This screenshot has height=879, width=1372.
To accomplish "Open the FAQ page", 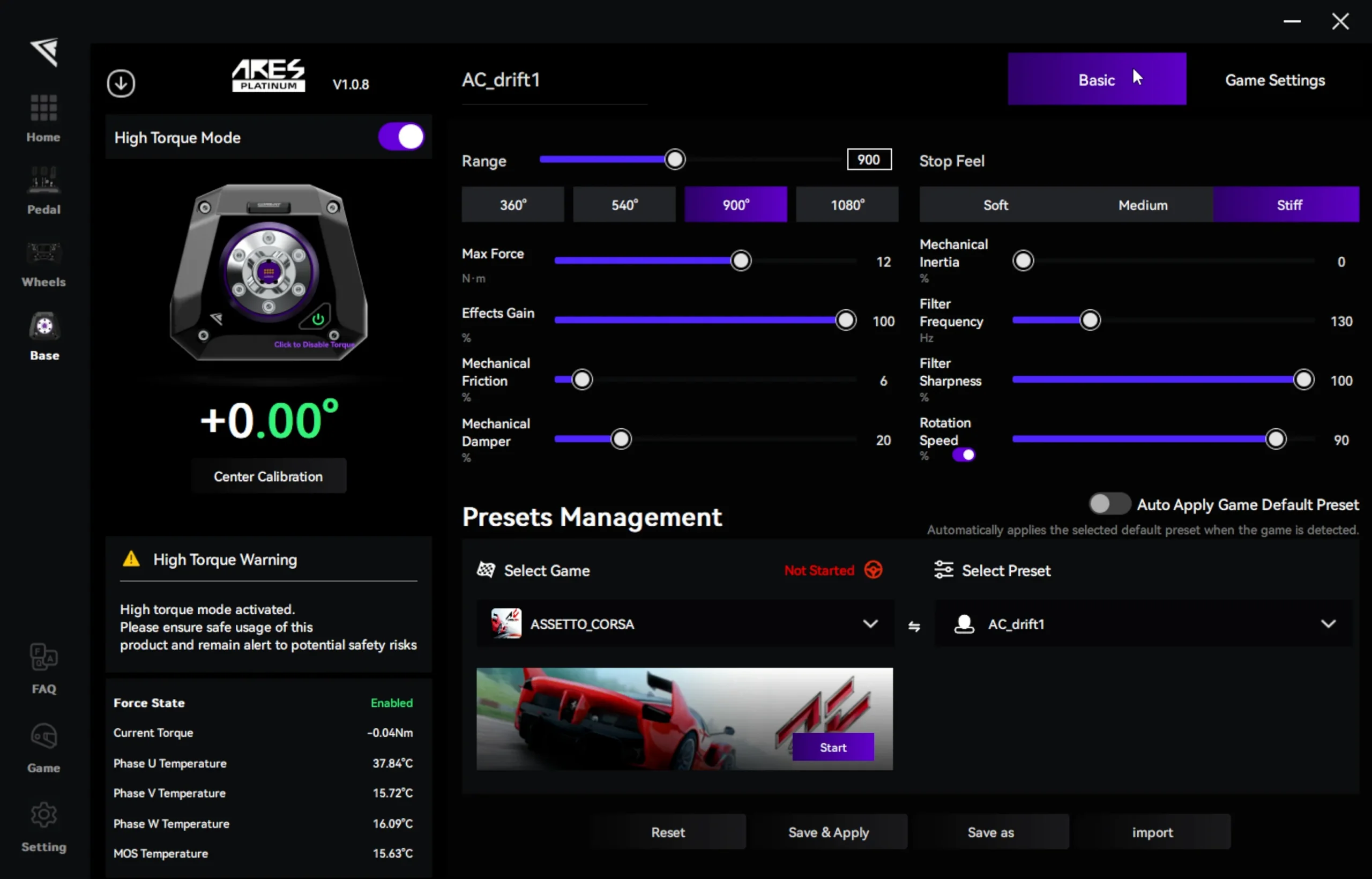I will 43,668.
